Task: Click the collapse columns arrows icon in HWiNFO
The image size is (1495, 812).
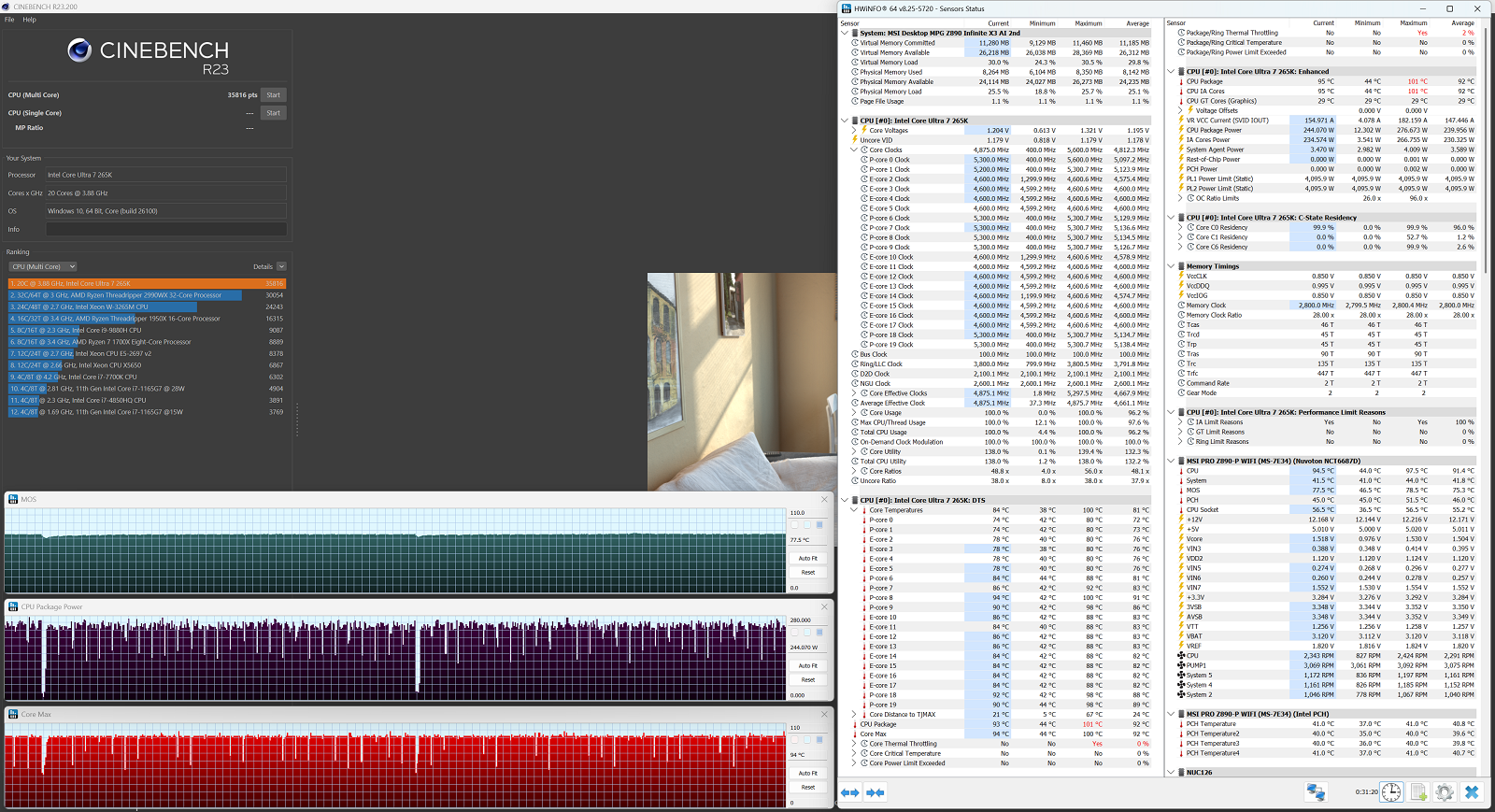Action: click(x=876, y=792)
